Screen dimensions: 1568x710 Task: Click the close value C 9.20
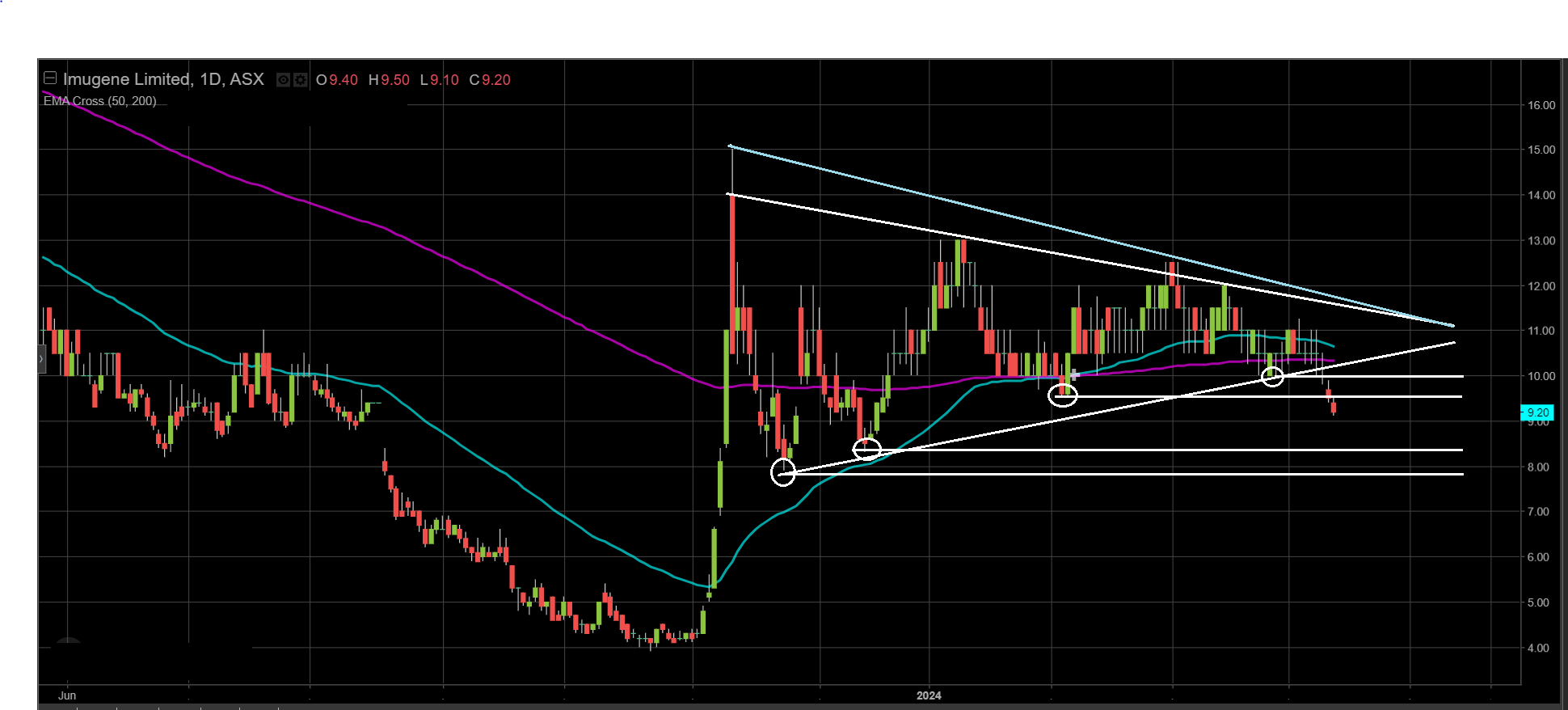pyautogui.click(x=490, y=80)
